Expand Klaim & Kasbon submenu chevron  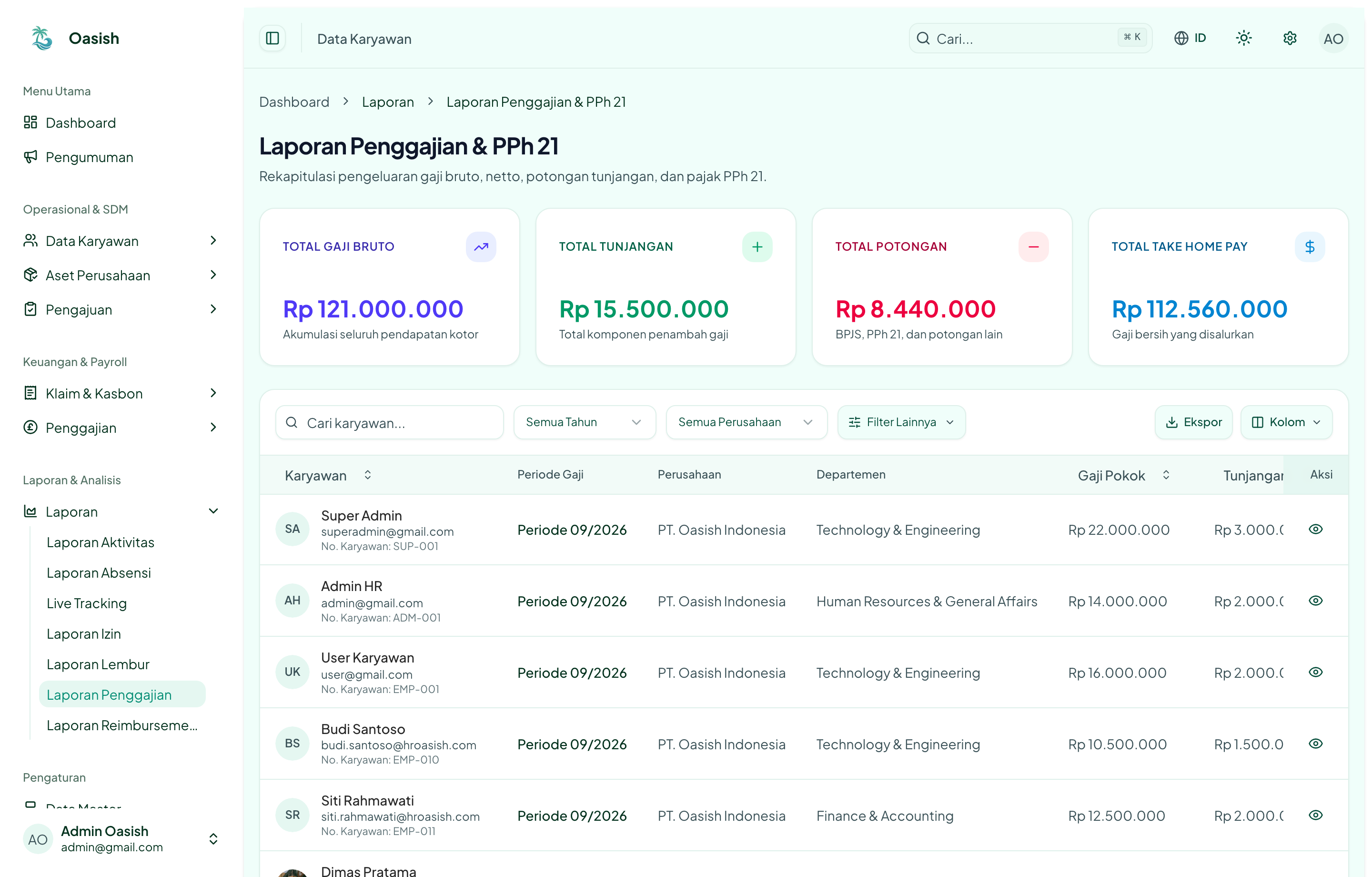[x=213, y=393]
